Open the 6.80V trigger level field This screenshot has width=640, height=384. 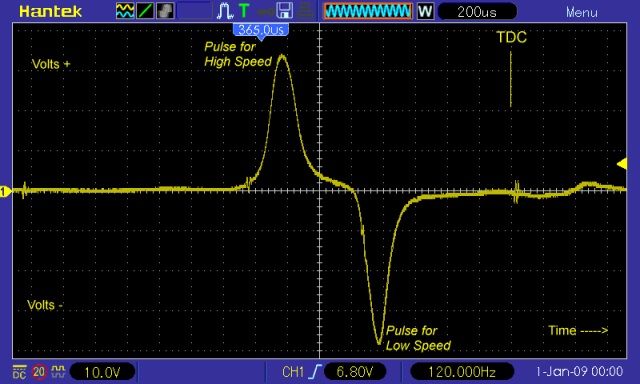click(x=355, y=372)
